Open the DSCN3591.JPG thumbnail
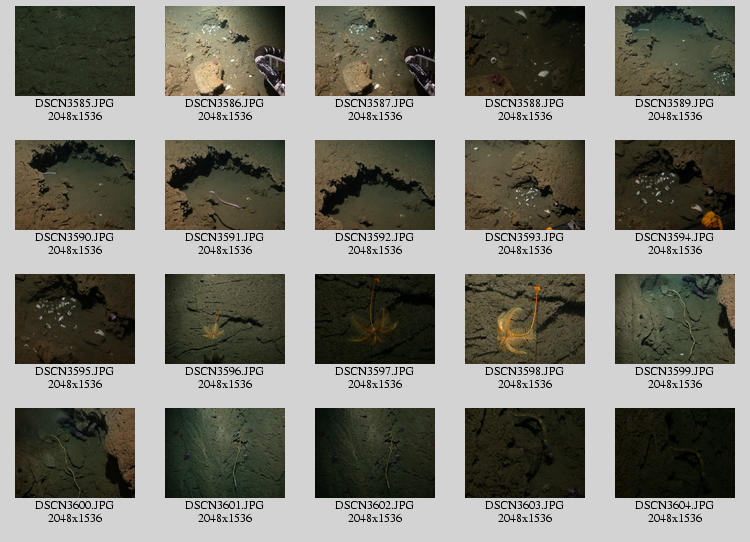Viewport: 750px width, 542px height. point(225,185)
